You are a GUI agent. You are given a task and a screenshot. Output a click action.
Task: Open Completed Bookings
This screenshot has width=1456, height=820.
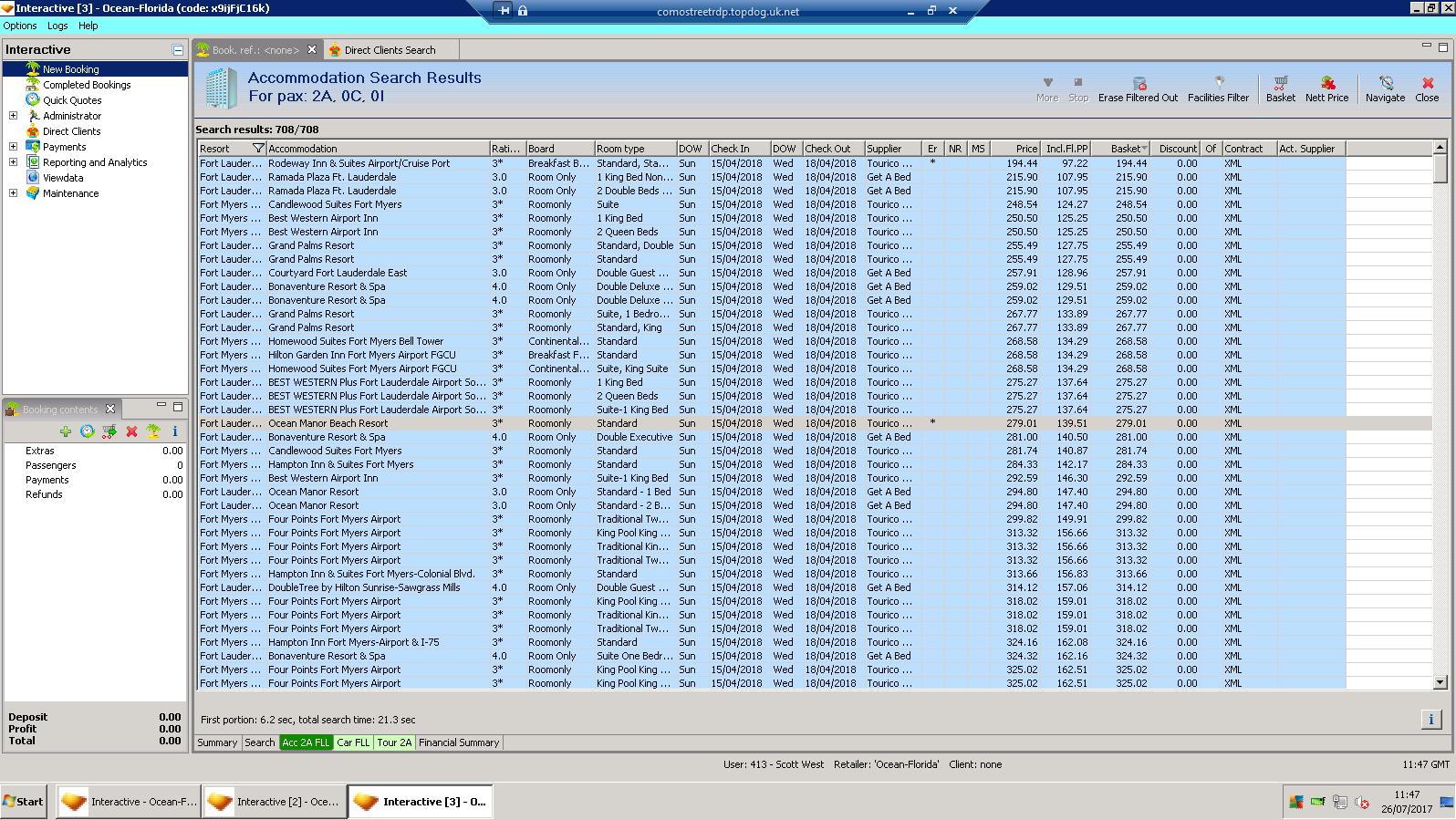tap(87, 85)
